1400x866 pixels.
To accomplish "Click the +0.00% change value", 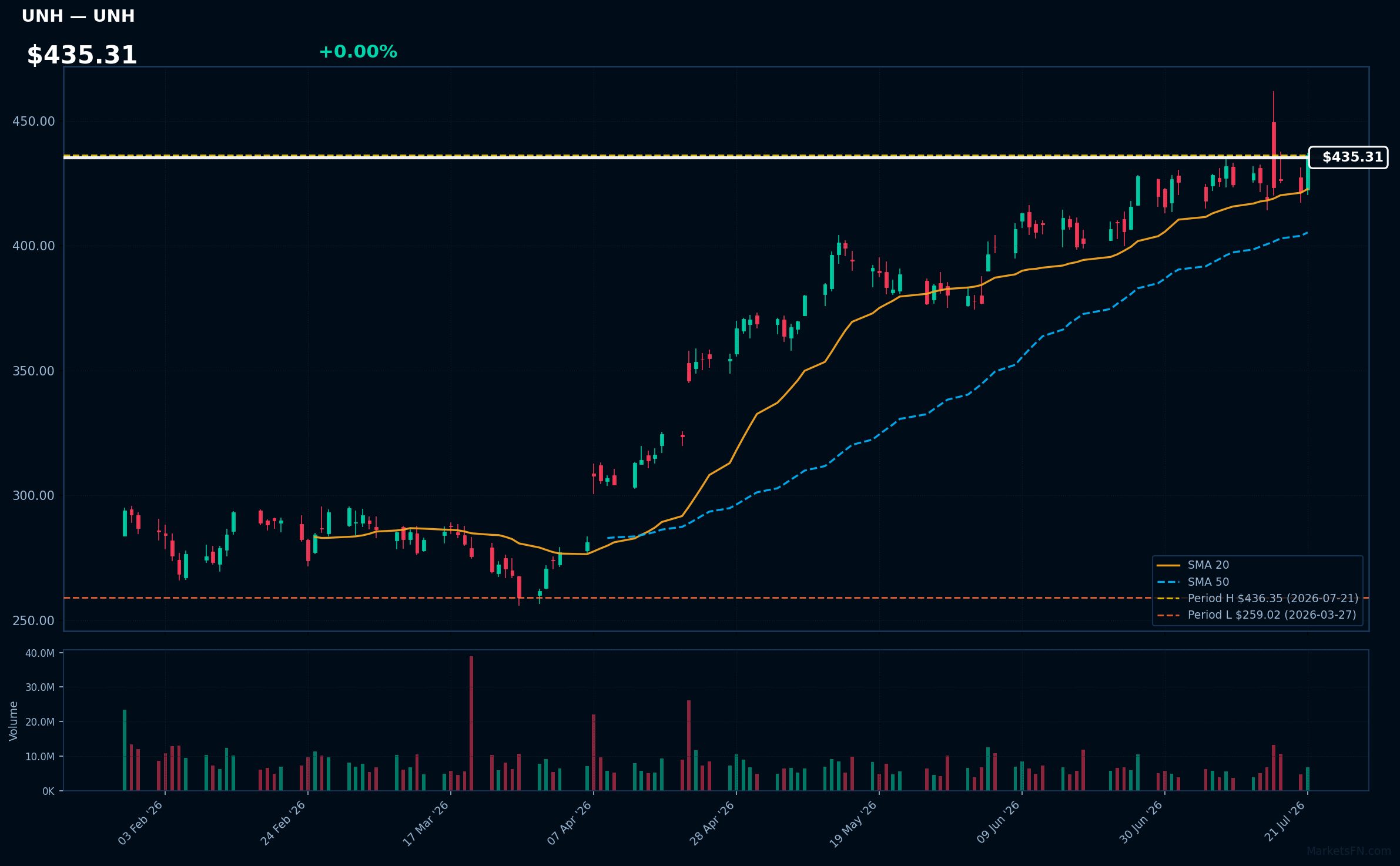I will (x=358, y=52).
